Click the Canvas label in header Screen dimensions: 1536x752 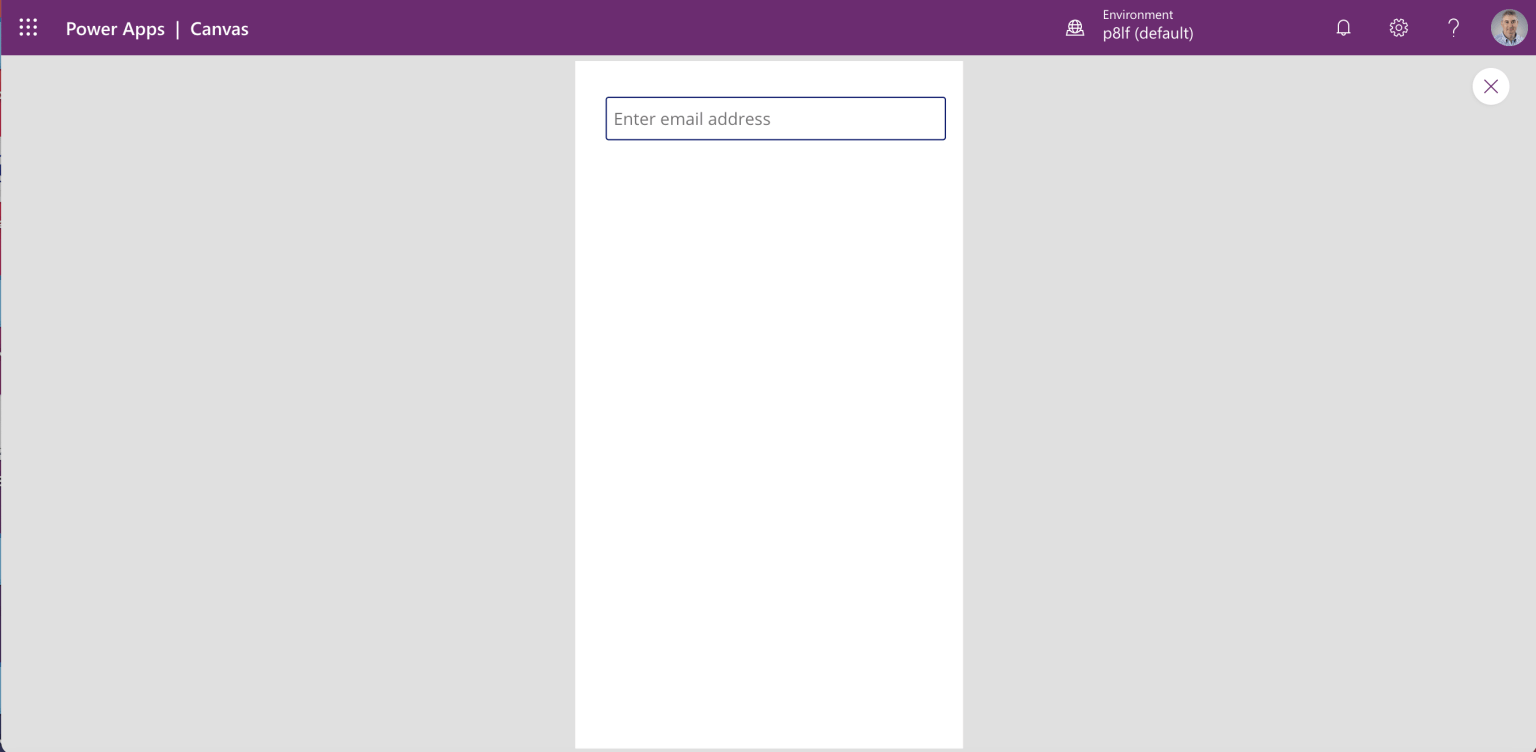(219, 29)
